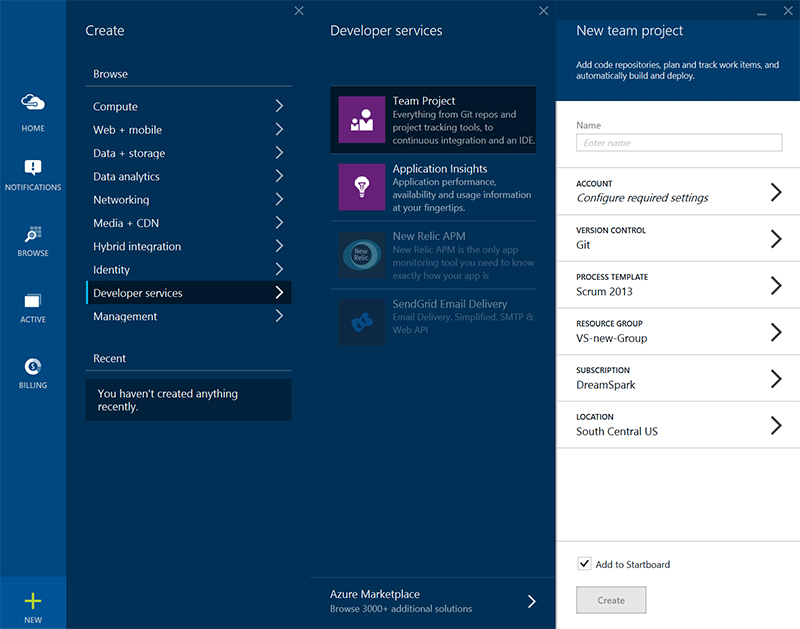
Task: Show the Active windows icon
Action: [x=33, y=301]
